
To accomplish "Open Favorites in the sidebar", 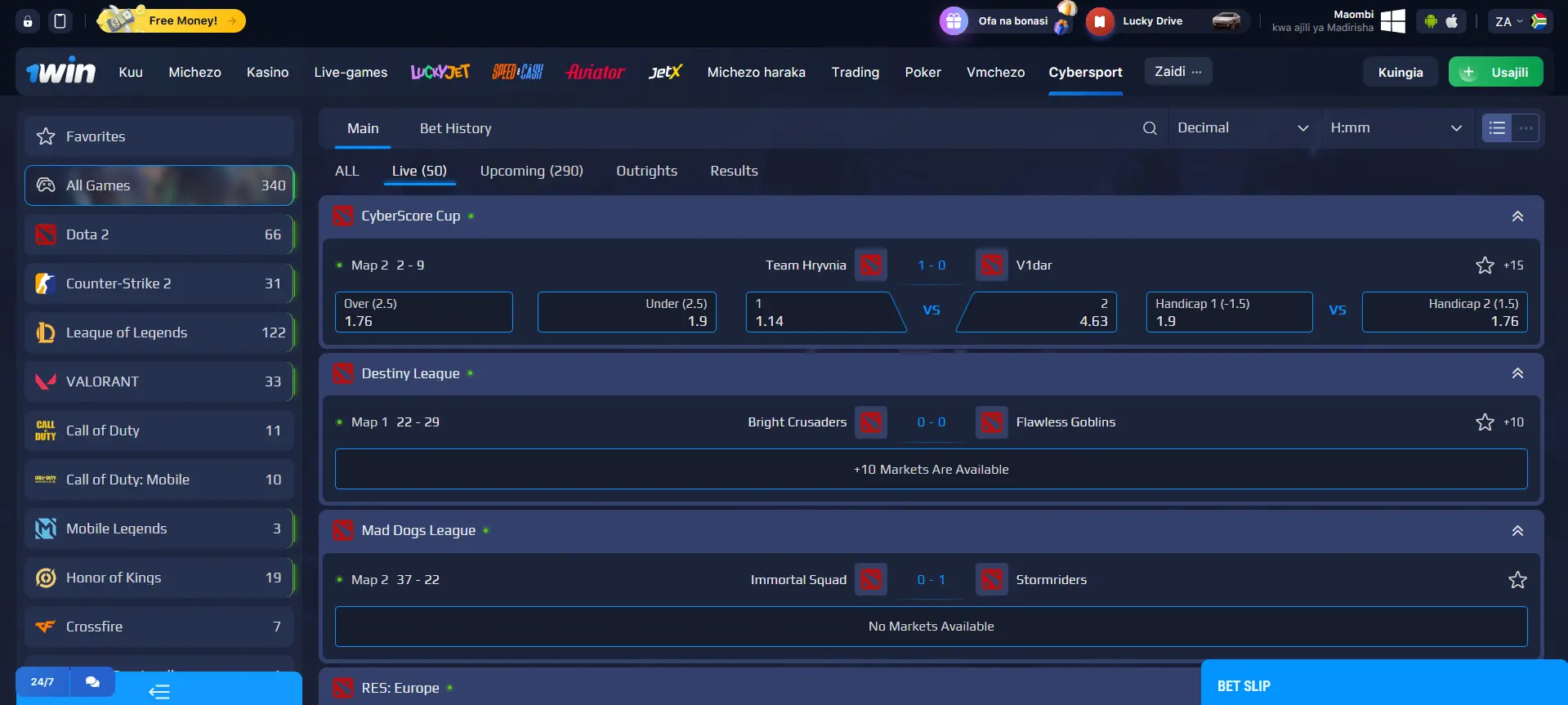I will click(159, 136).
